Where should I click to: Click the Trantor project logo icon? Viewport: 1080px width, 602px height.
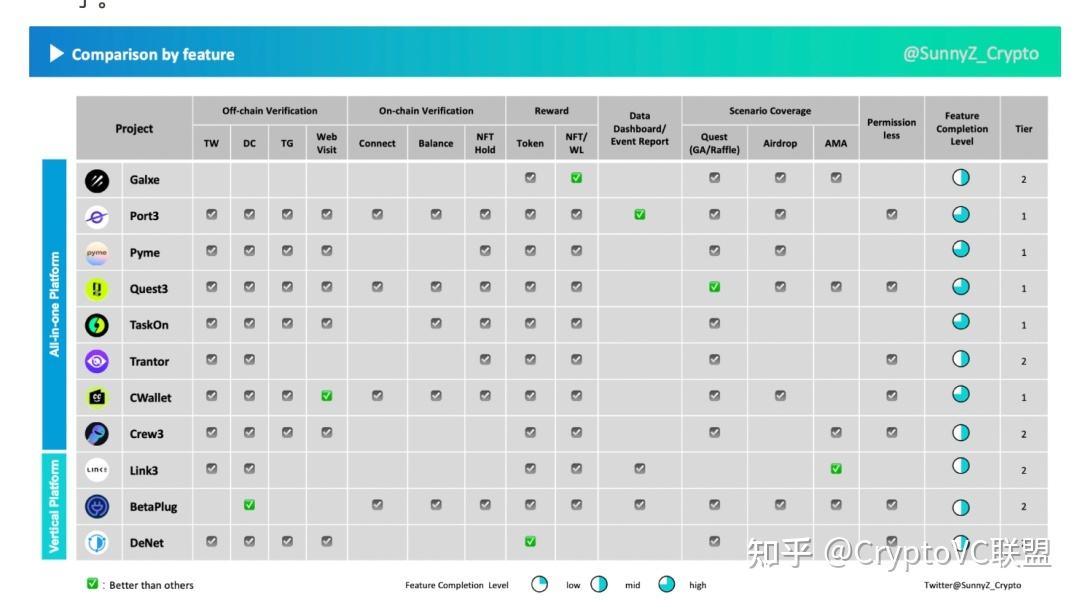tap(97, 362)
